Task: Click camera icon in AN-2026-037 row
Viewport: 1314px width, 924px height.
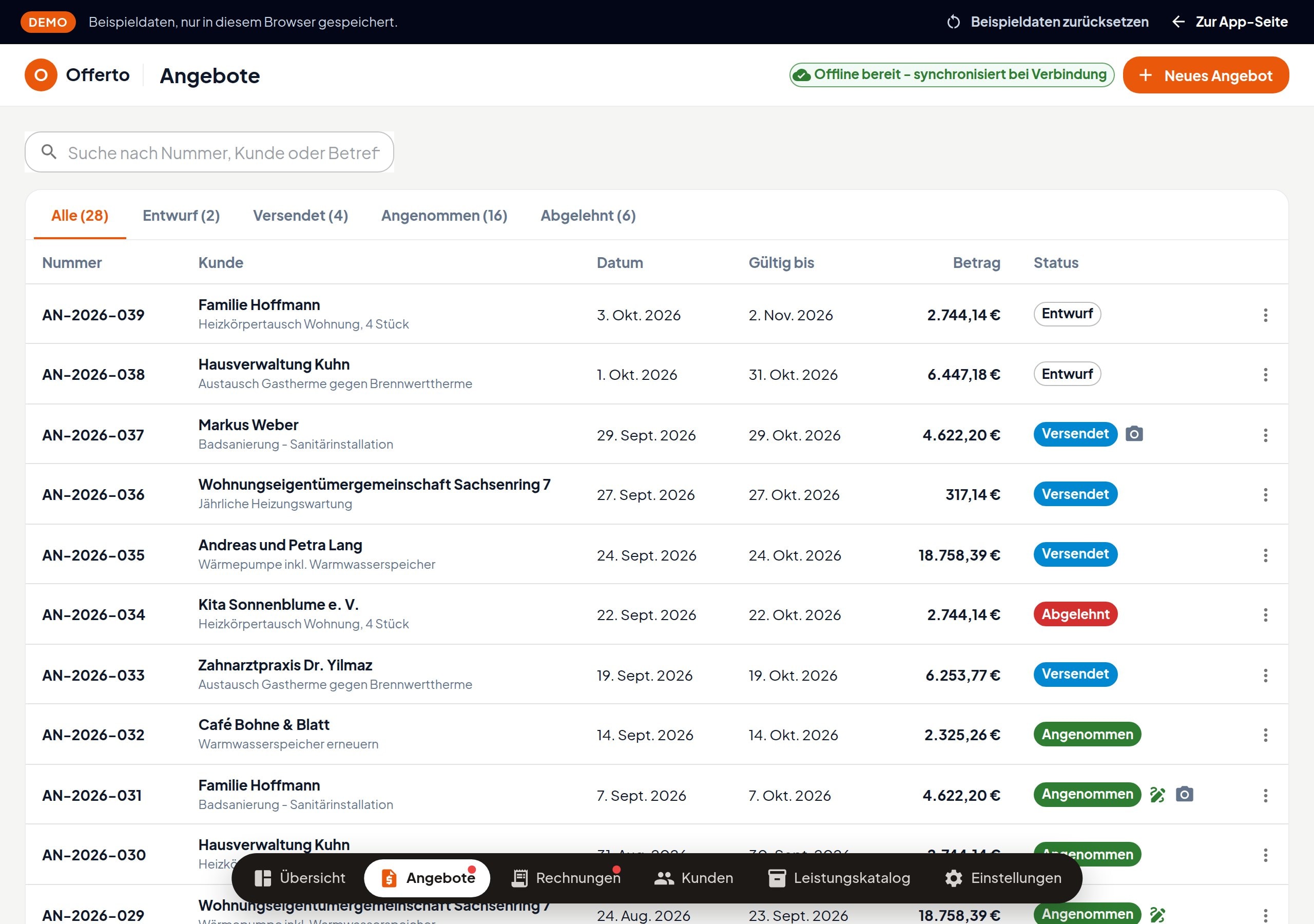Action: tap(1134, 434)
